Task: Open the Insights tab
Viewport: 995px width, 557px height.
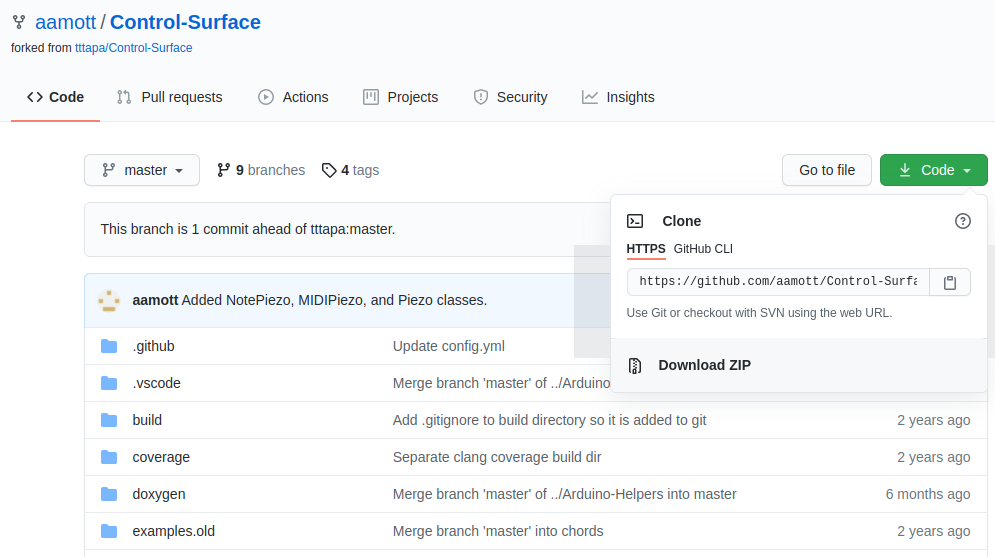Action: (618, 97)
